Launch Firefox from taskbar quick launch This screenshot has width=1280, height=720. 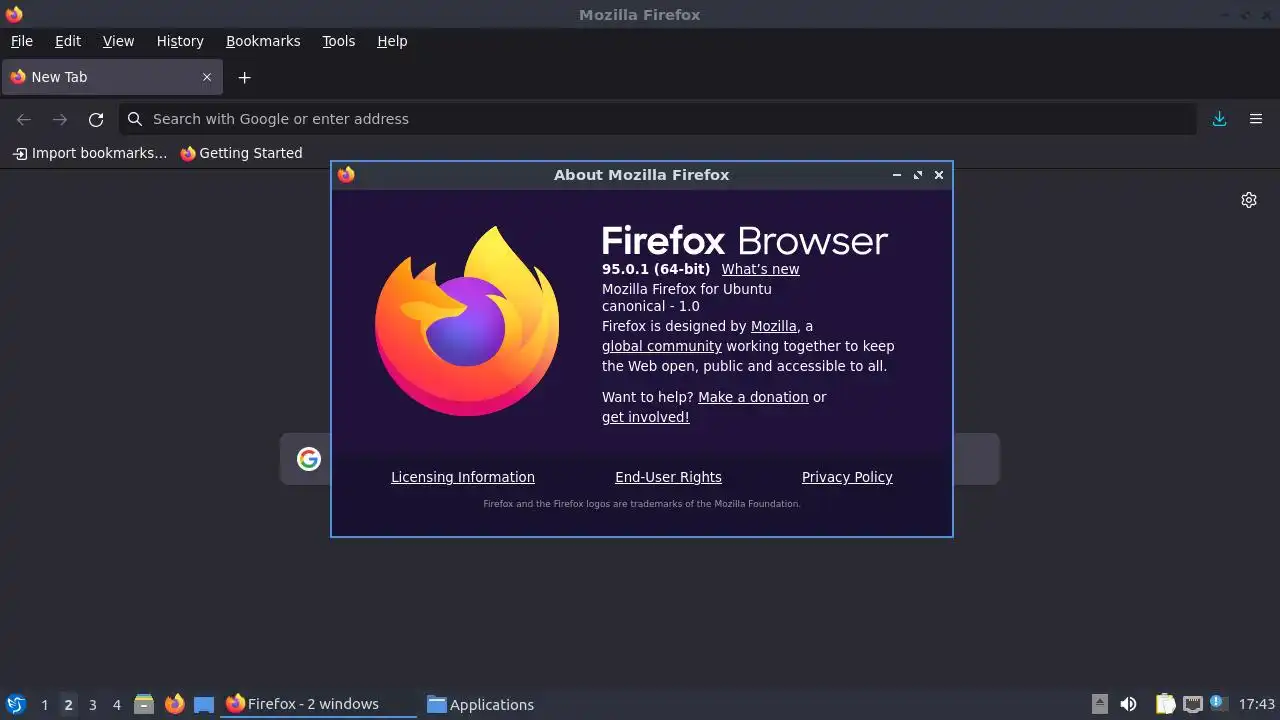(x=174, y=704)
